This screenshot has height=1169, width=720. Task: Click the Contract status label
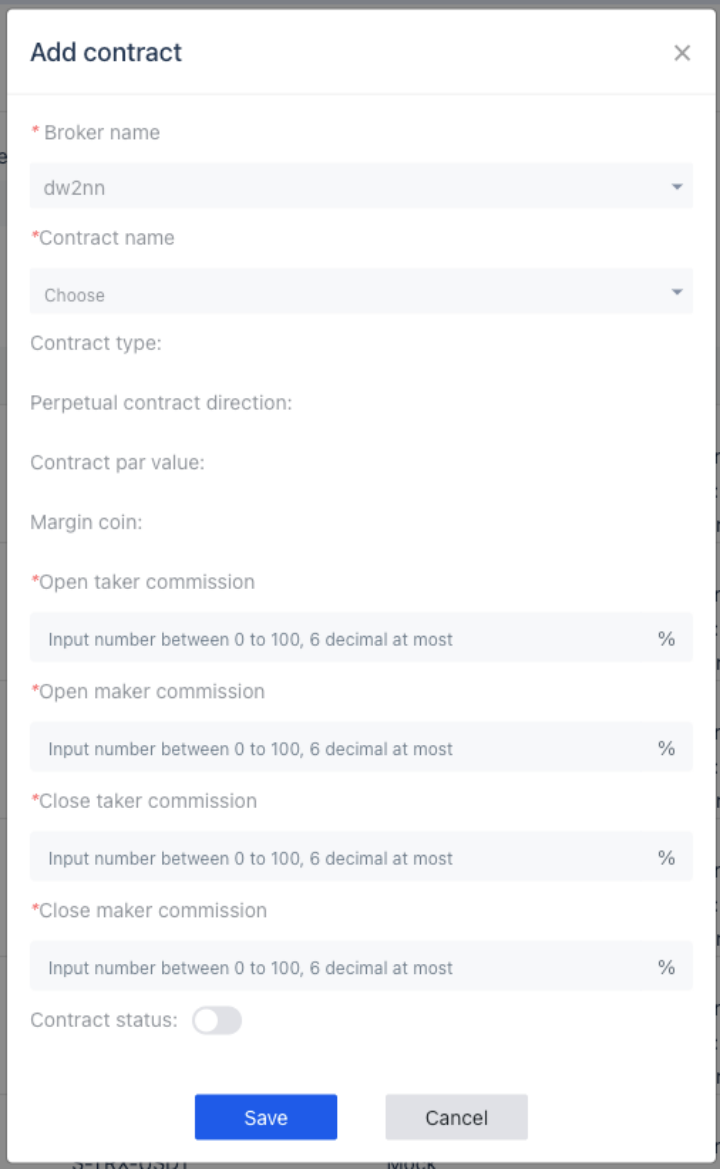(x=104, y=1020)
